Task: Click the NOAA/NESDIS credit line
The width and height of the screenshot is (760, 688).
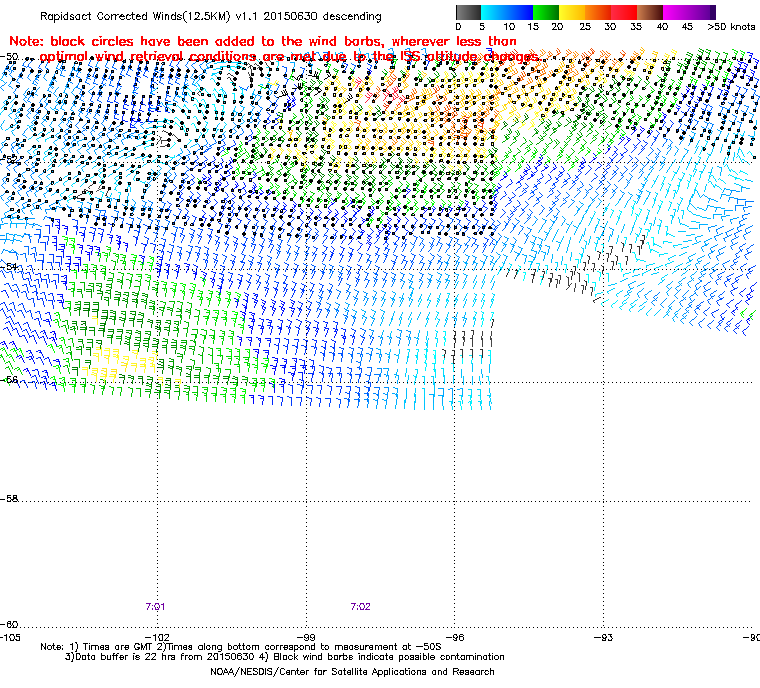Action: click(352, 672)
